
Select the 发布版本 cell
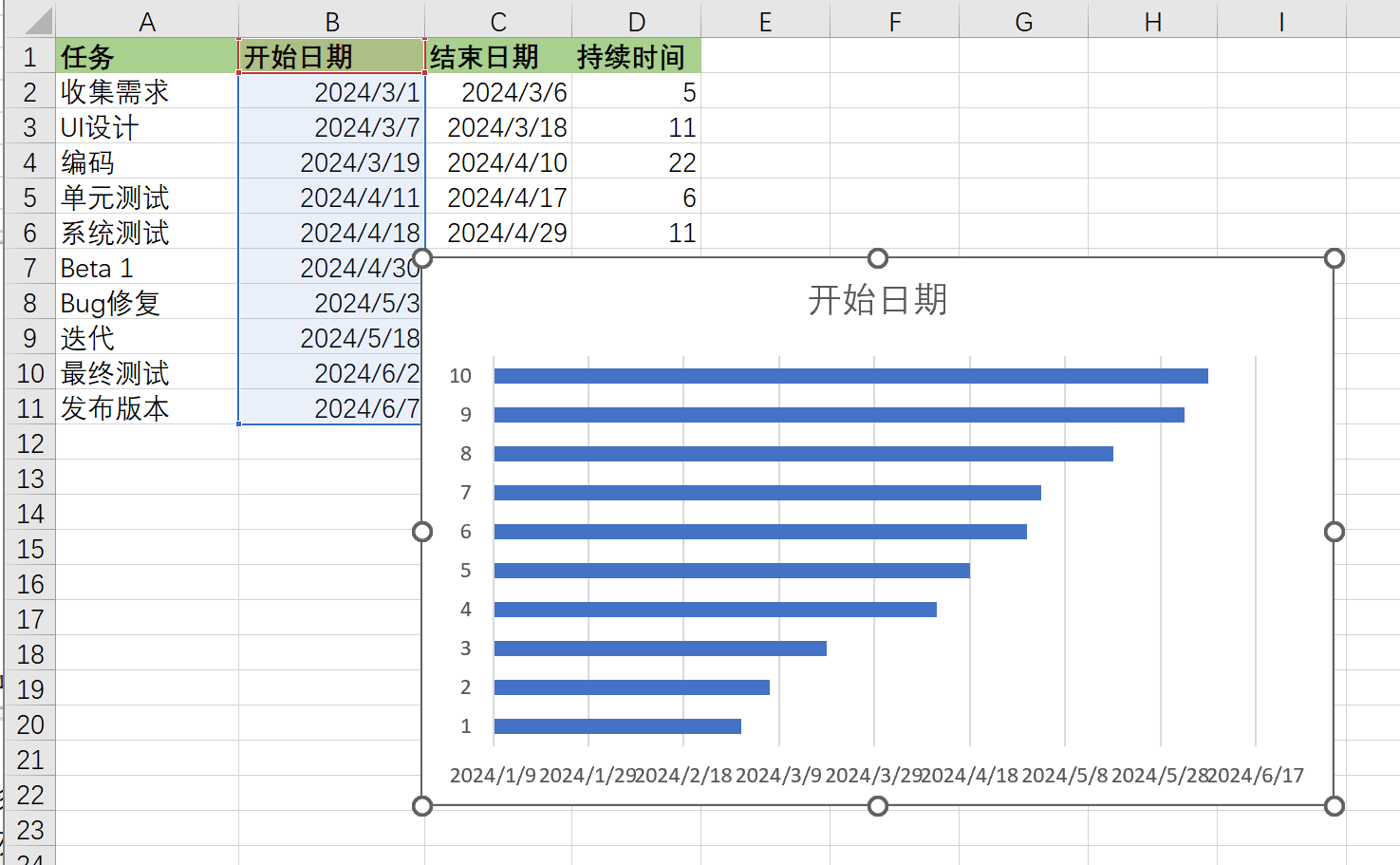pos(147,407)
